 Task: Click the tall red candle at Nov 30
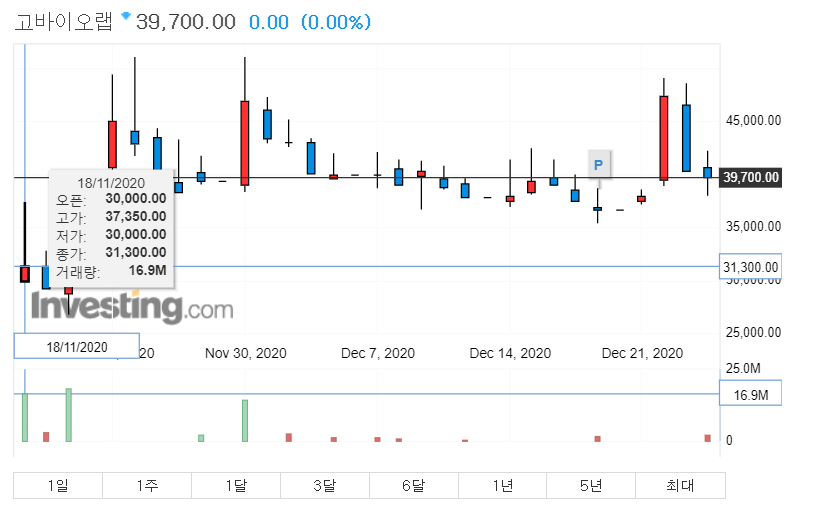coord(245,143)
